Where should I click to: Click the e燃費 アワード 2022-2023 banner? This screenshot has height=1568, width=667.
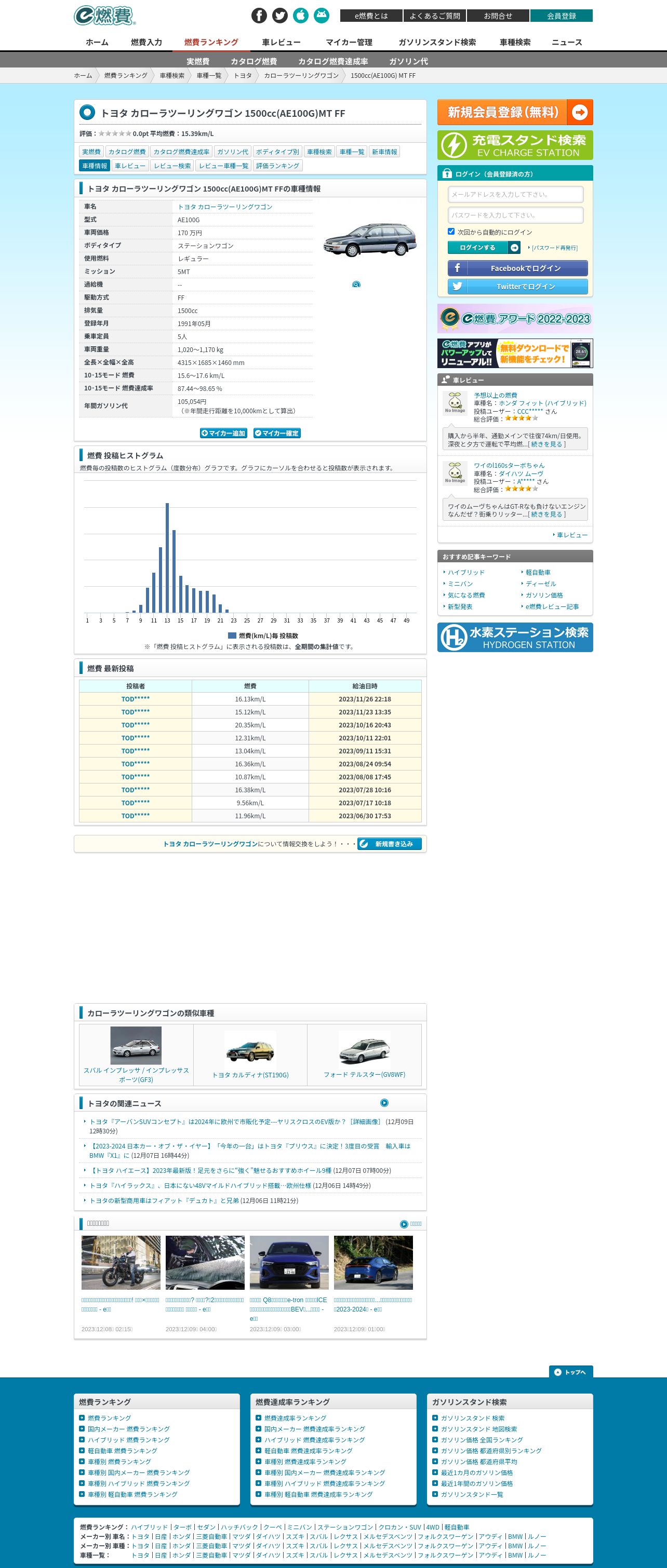[x=515, y=318]
